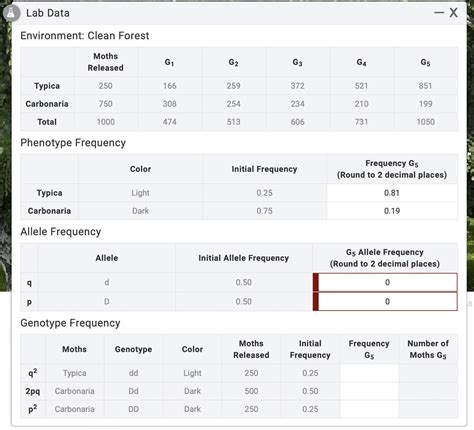Click Typica G4 count 521
The height and width of the screenshot is (430, 474).
361,86
